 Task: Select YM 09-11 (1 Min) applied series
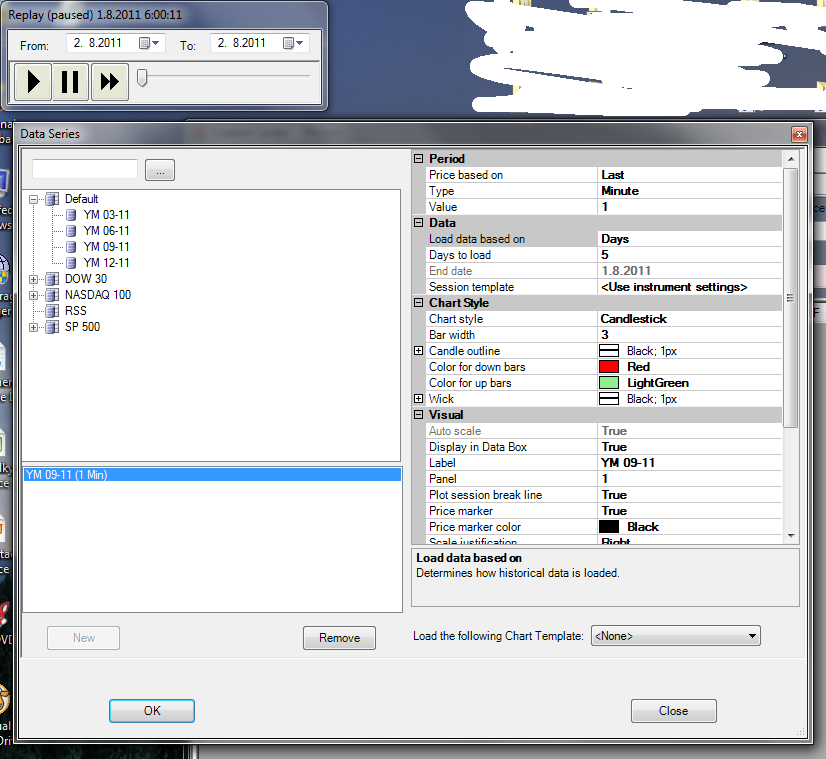[x=212, y=475]
